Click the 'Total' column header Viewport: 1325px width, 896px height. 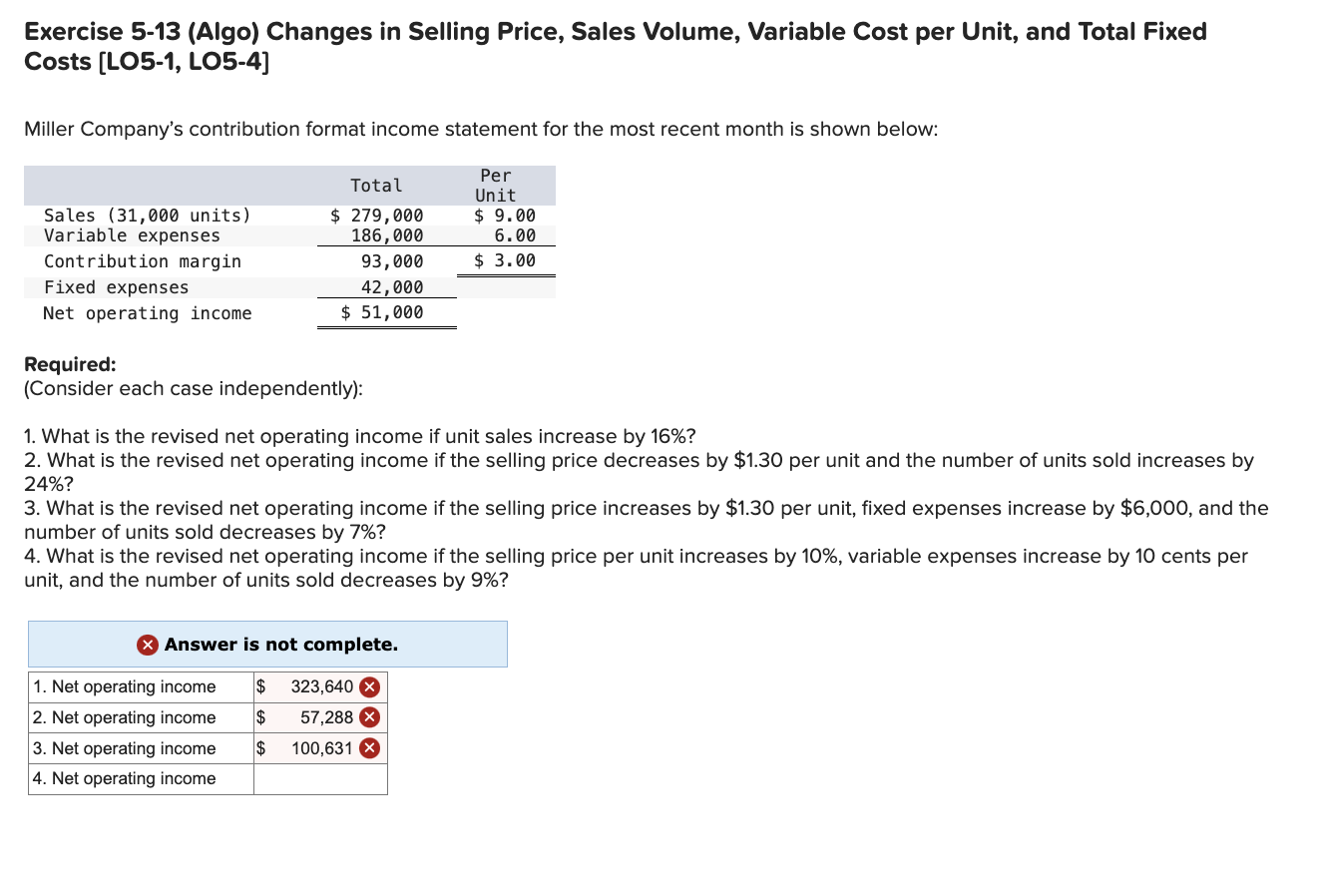pos(376,185)
